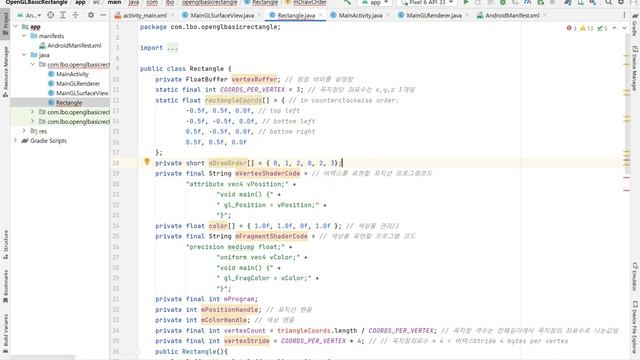Expand folded import statement in editor
The width and height of the screenshot is (640, 360).
(173, 48)
